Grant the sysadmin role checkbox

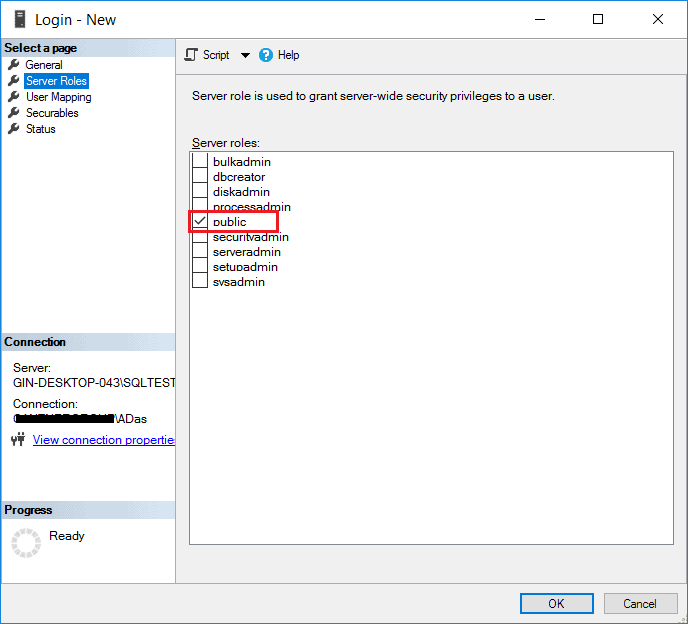[200, 281]
